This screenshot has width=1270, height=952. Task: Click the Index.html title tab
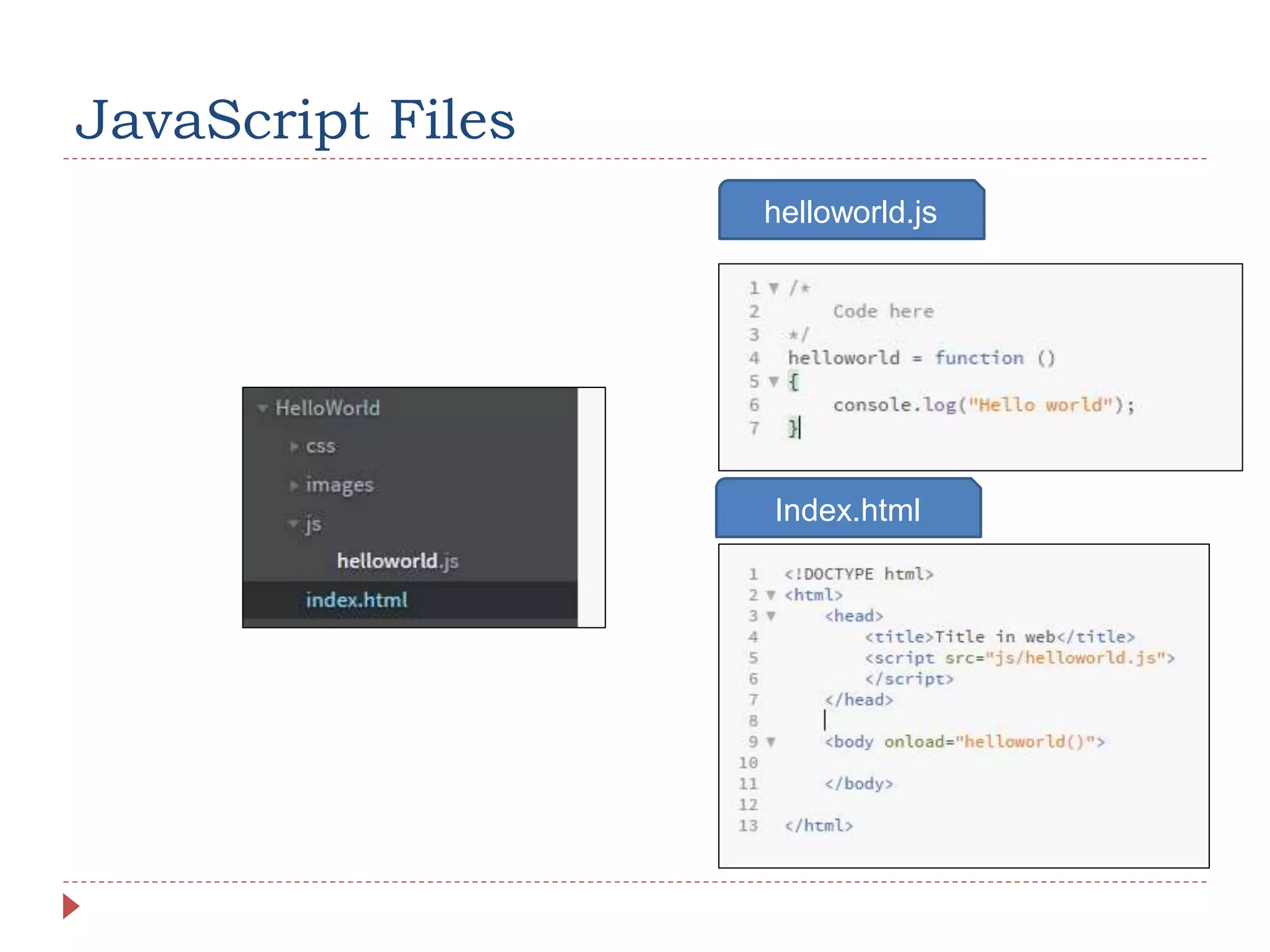848,508
